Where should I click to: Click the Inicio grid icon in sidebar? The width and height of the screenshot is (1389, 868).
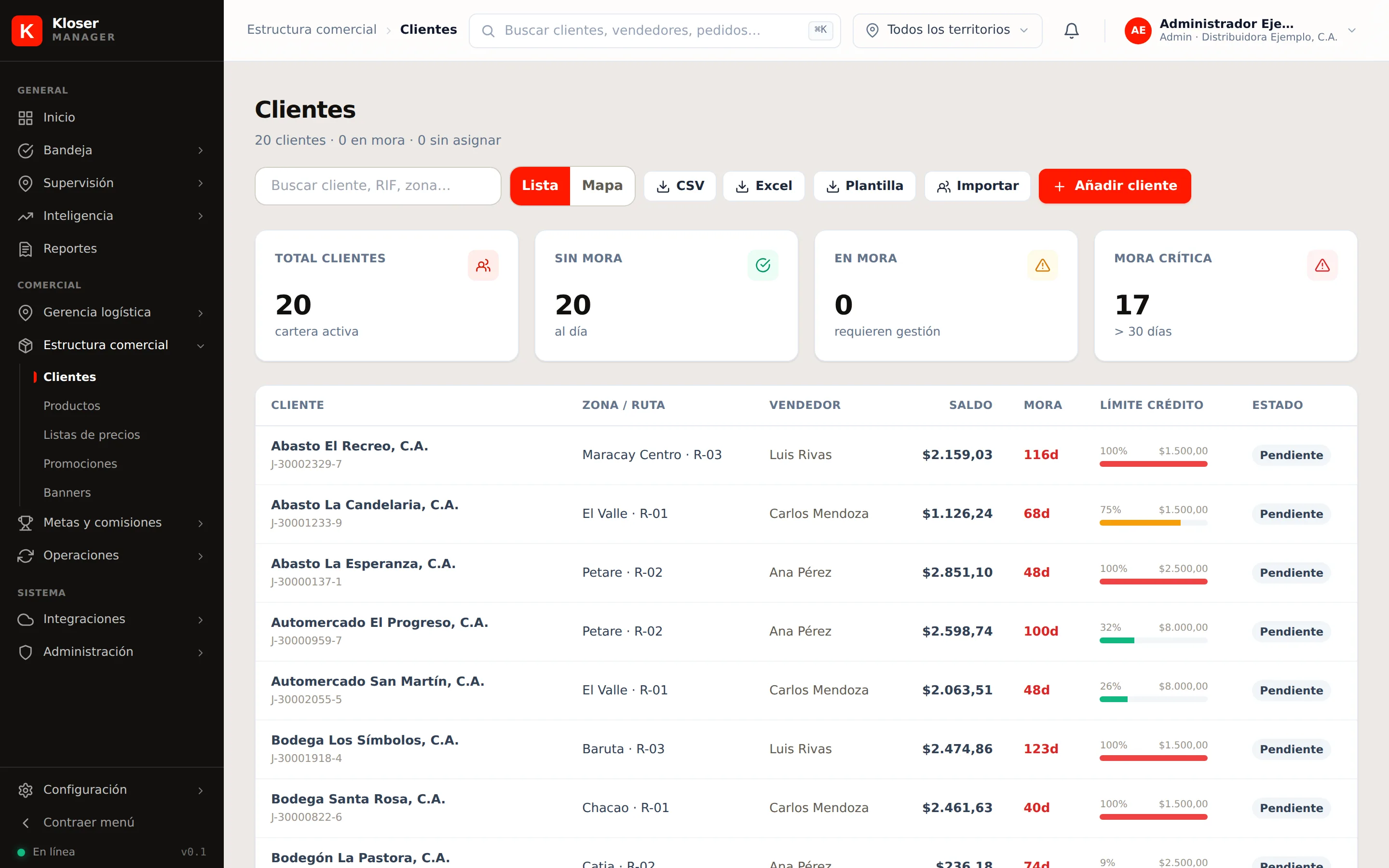(25, 118)
